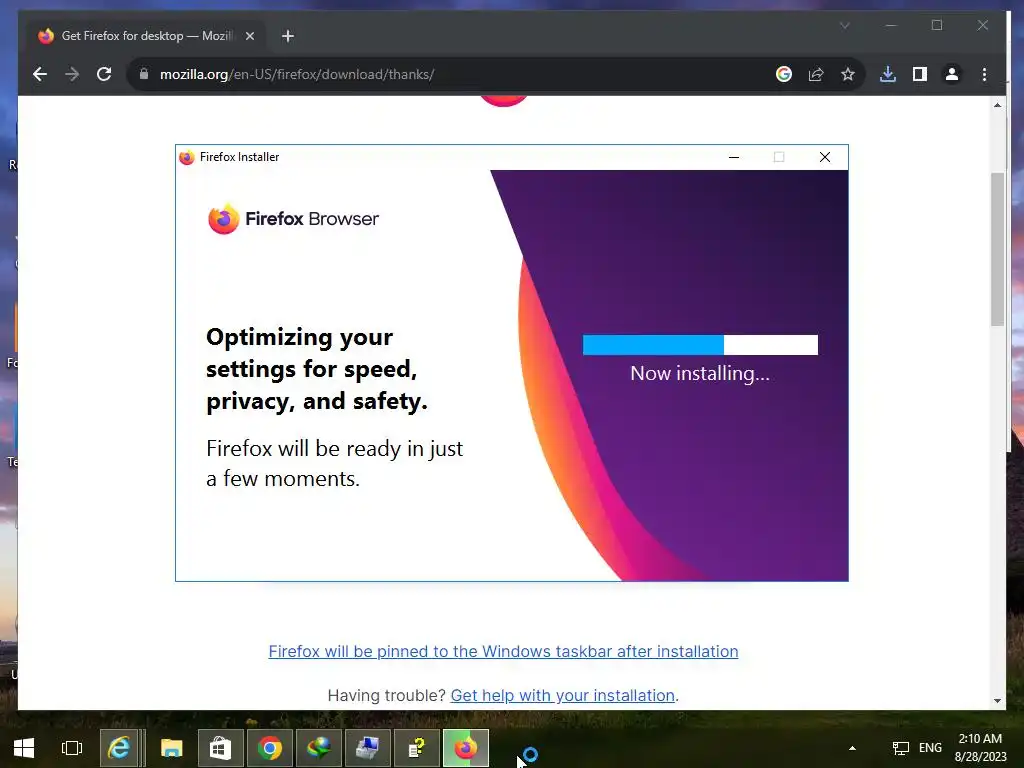Click the mozilla.org address bar URL
This screenshot has width=1024, height=768.
coord(297,74)
